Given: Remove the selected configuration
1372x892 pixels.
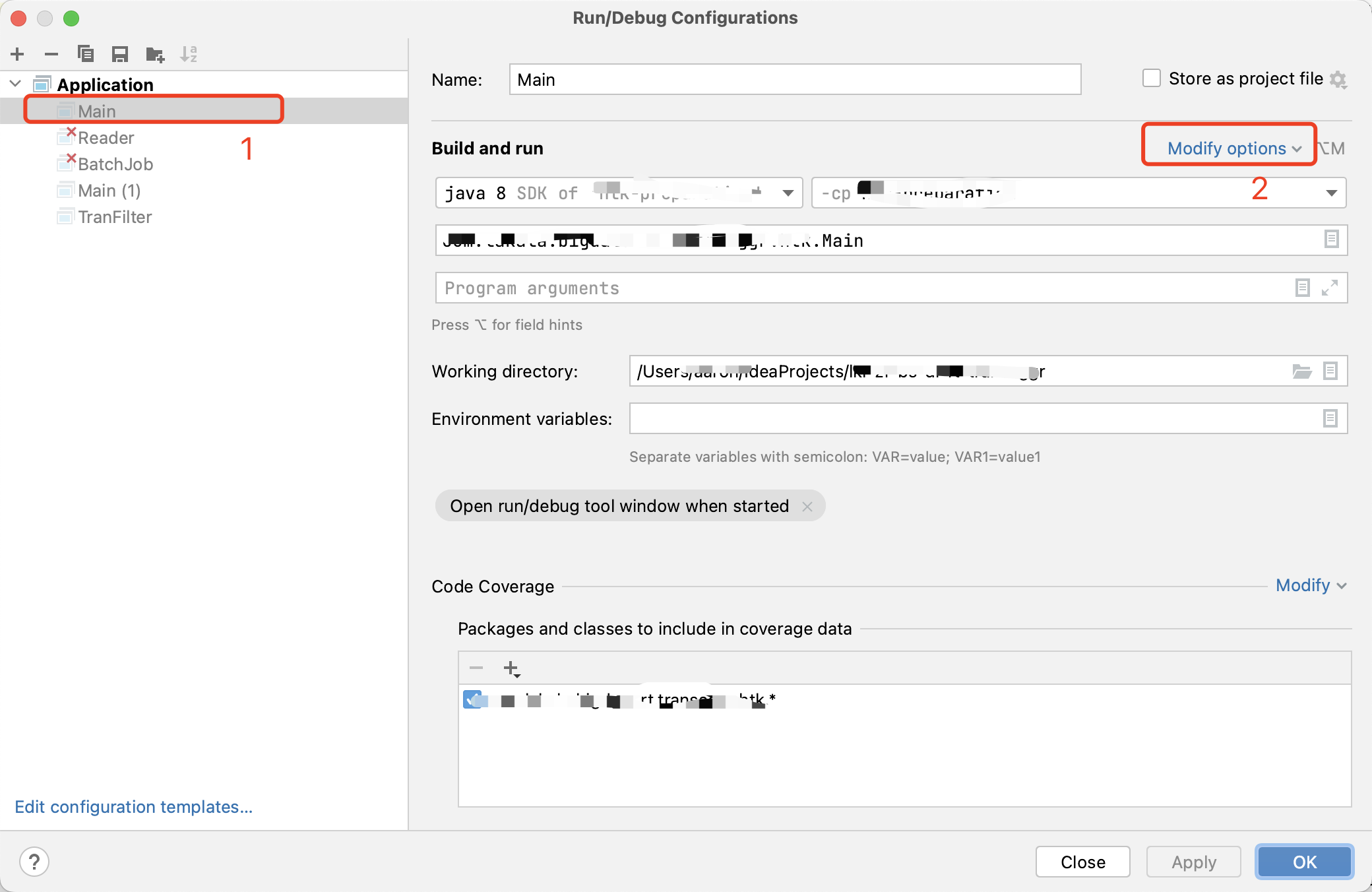Looking at the screenshot, I should (51, 54).
